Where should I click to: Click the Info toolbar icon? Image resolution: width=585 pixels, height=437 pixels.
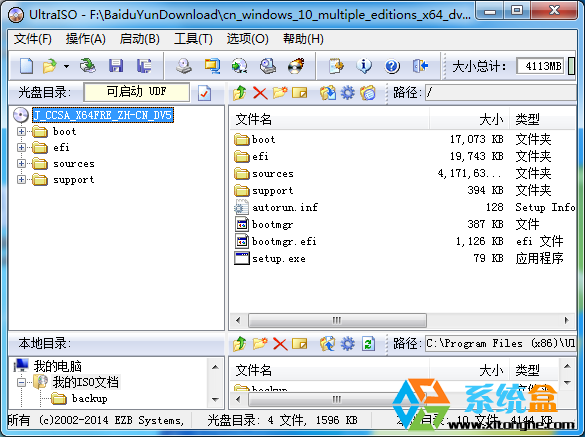click(x=364, y=66)
